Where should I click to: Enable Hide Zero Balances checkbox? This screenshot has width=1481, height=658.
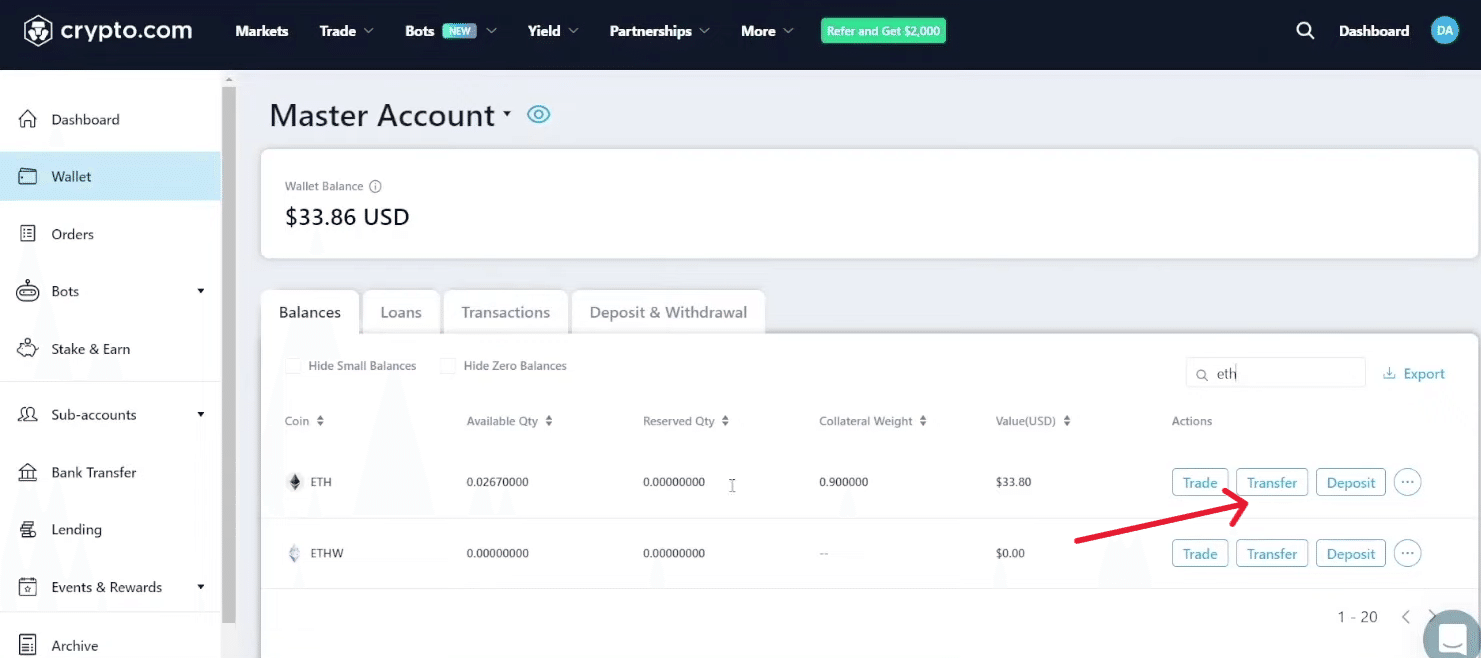(448, 366)
